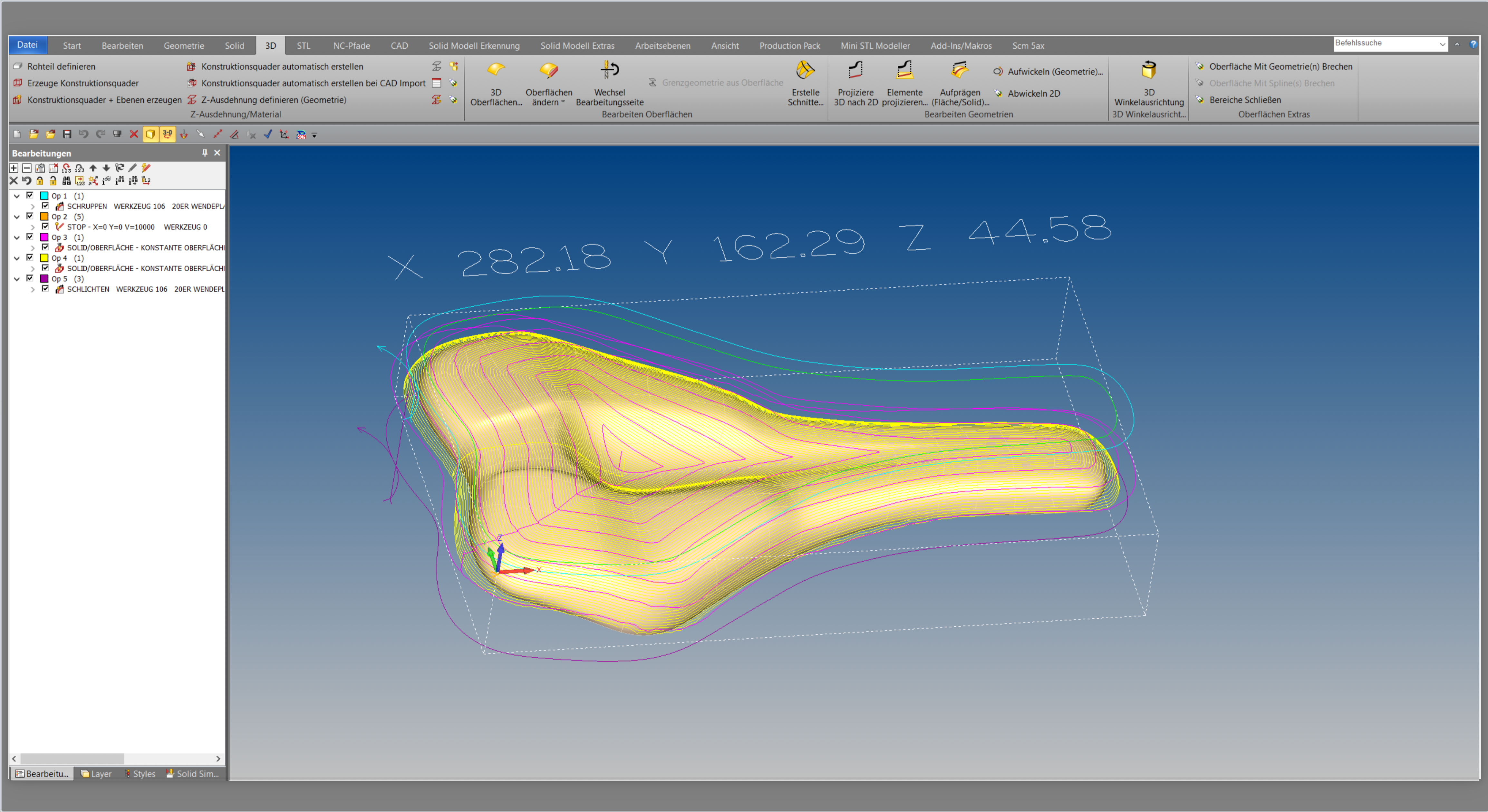Expand the SCHRUPPEN operation node
1488x812 pixels.
[33, 207]
